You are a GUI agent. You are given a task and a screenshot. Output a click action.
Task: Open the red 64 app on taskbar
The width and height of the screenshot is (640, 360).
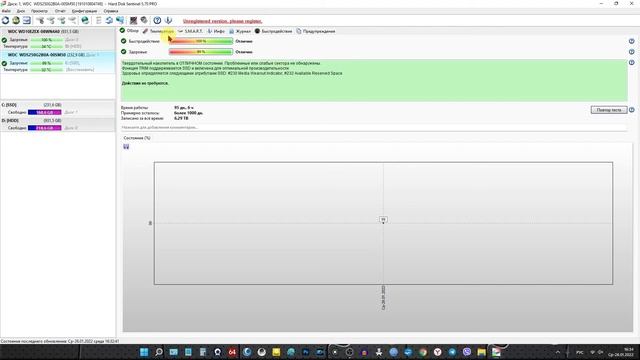tap(232, 352)
